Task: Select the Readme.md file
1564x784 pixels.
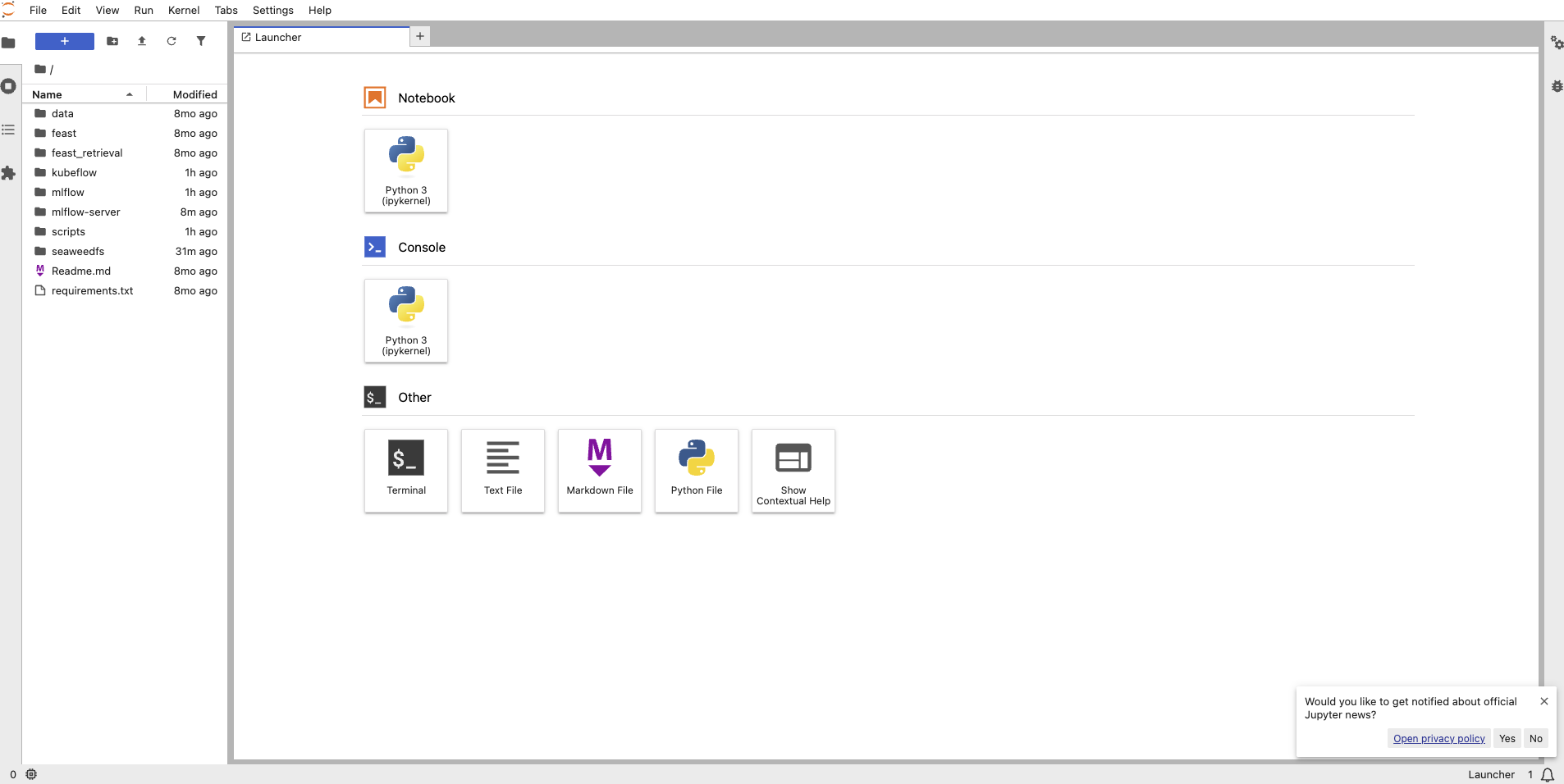Action: click(x=125, y=271)
